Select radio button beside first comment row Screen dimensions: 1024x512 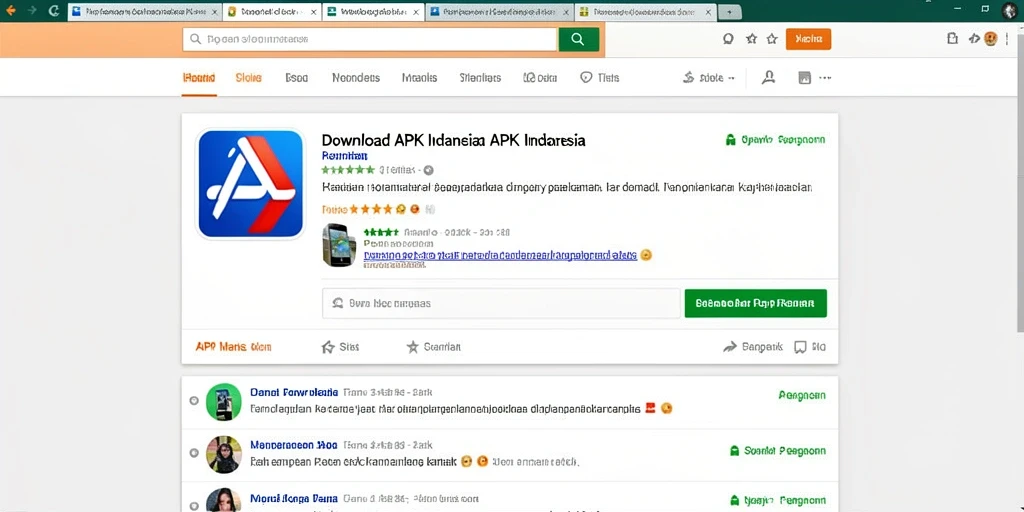[x=194, y=400]
